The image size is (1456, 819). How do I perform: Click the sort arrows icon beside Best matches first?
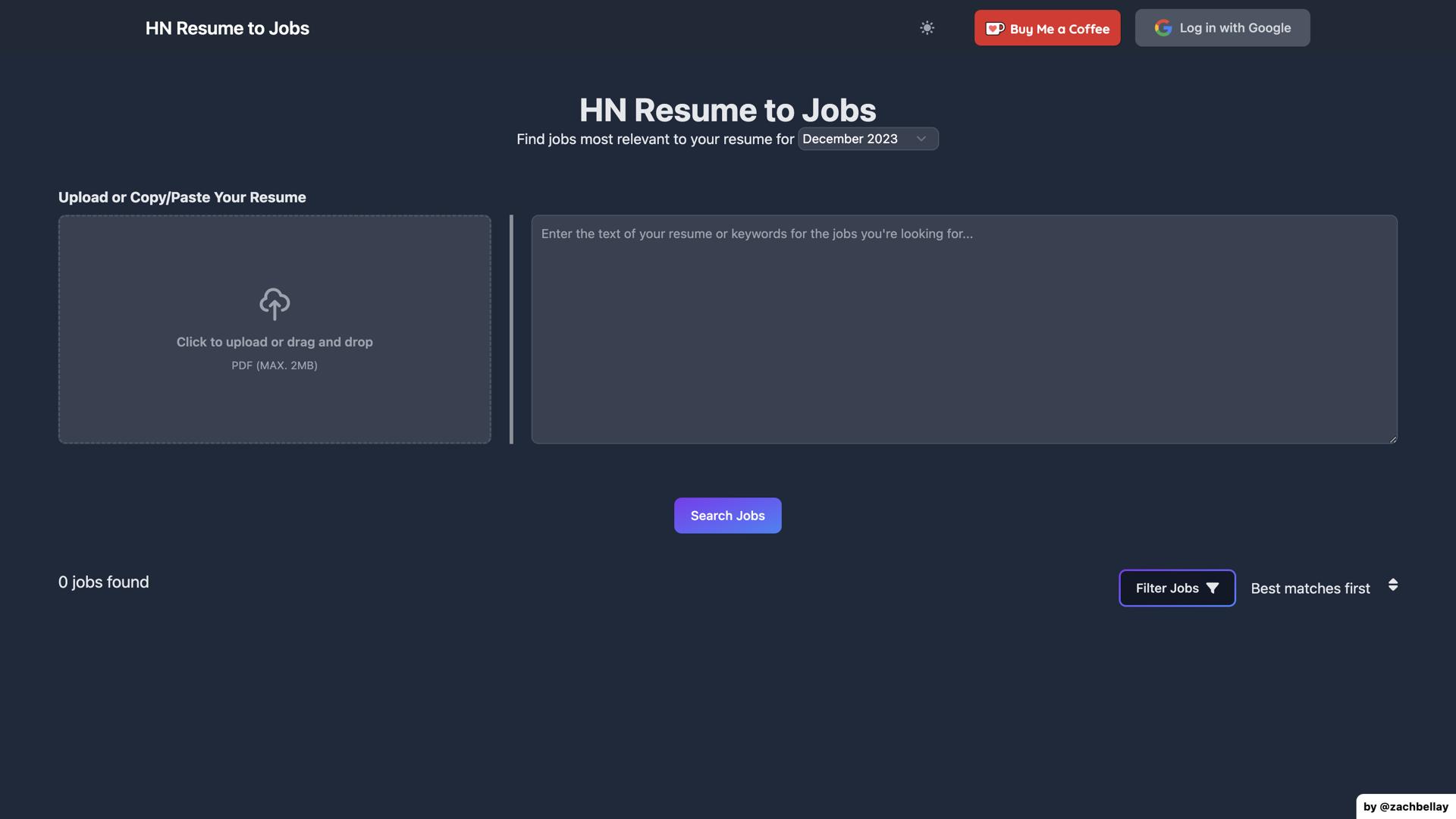pyautogui.click(x=1392, y=585)
